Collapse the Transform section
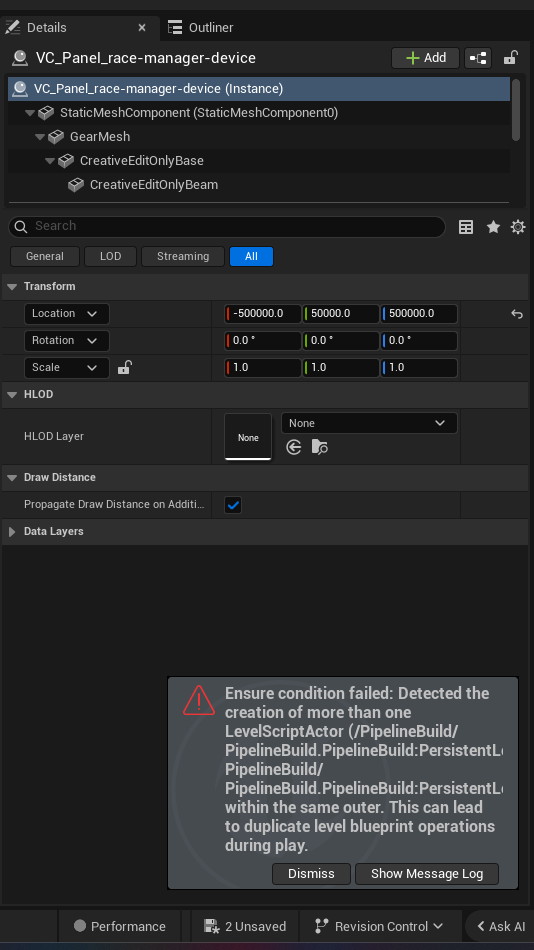534x950 pixels. 12,287
